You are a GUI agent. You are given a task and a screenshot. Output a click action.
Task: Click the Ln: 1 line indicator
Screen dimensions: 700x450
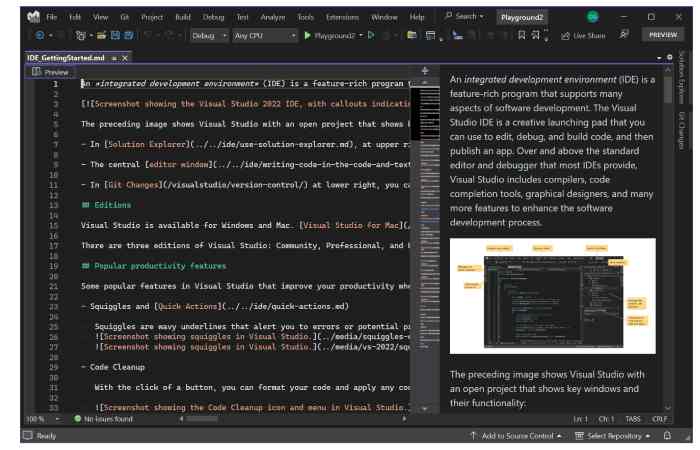coord(580,419)
